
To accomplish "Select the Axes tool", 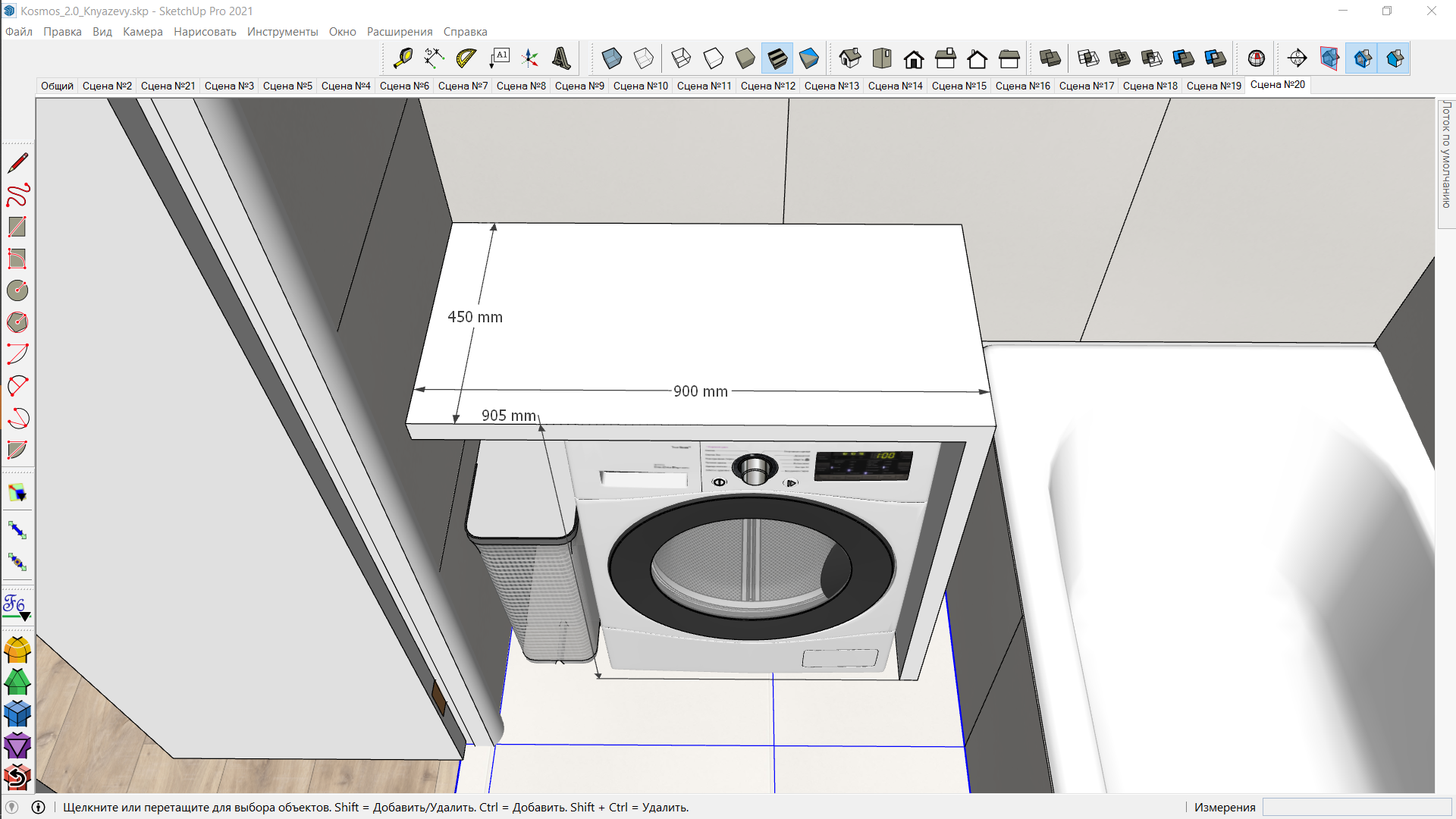I will [530, 58].
